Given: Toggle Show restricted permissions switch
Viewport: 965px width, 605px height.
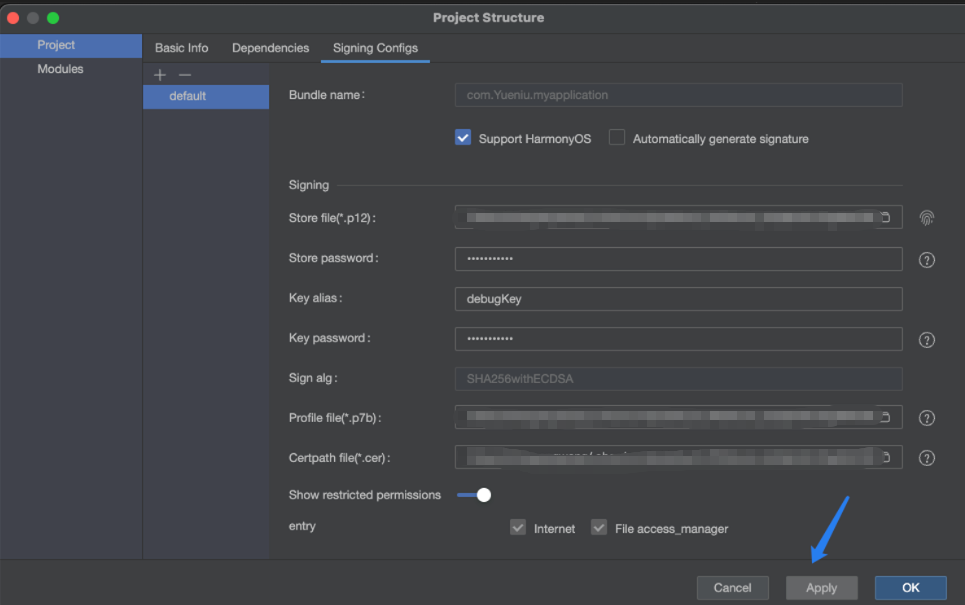Looking at the screenshot, I should 474,495.
